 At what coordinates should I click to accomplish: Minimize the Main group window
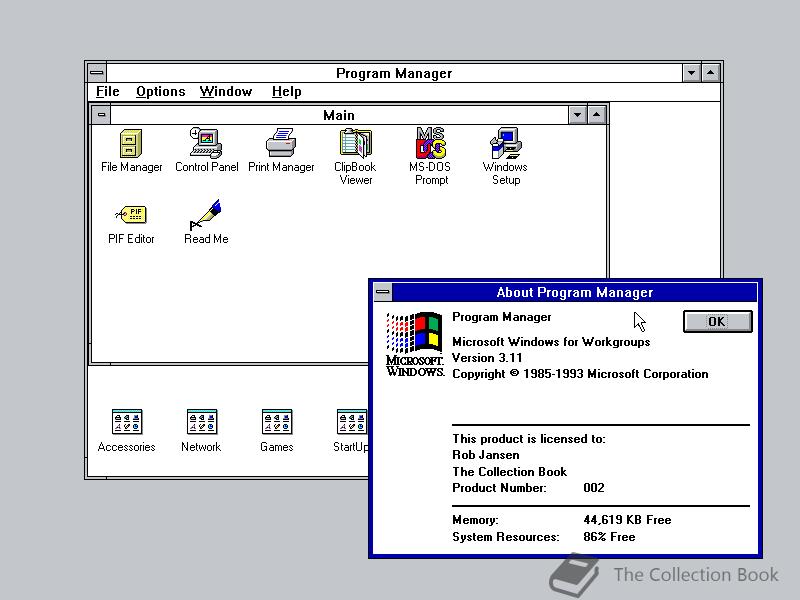pyautogui.click(x=577, y=115)
